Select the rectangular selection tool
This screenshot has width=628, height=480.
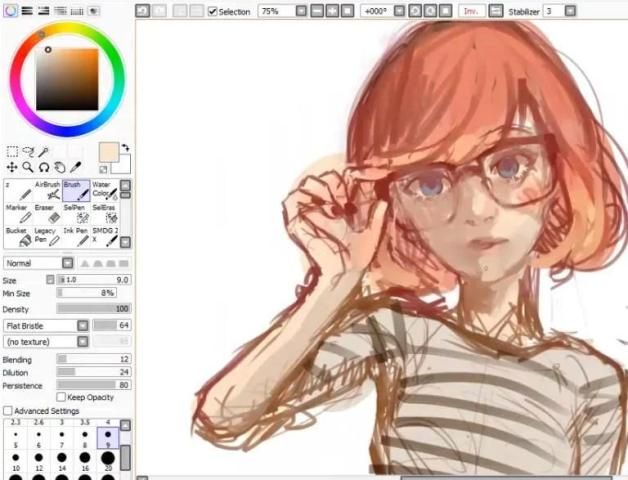pyautogui.click(x=12, y=152)
